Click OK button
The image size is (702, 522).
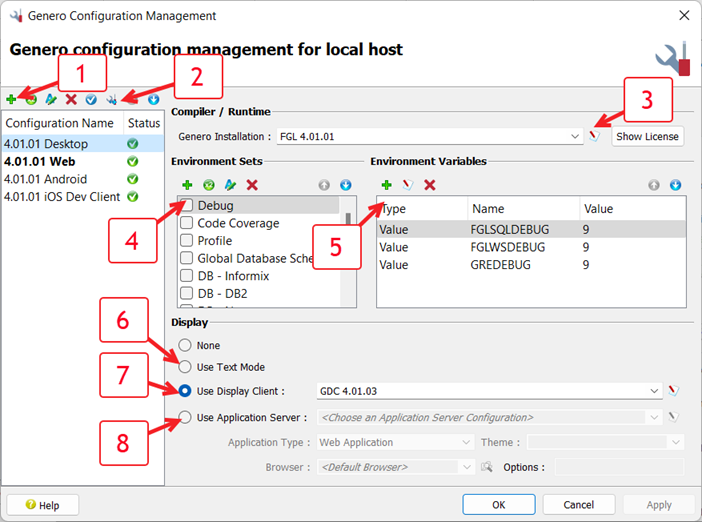499,505
